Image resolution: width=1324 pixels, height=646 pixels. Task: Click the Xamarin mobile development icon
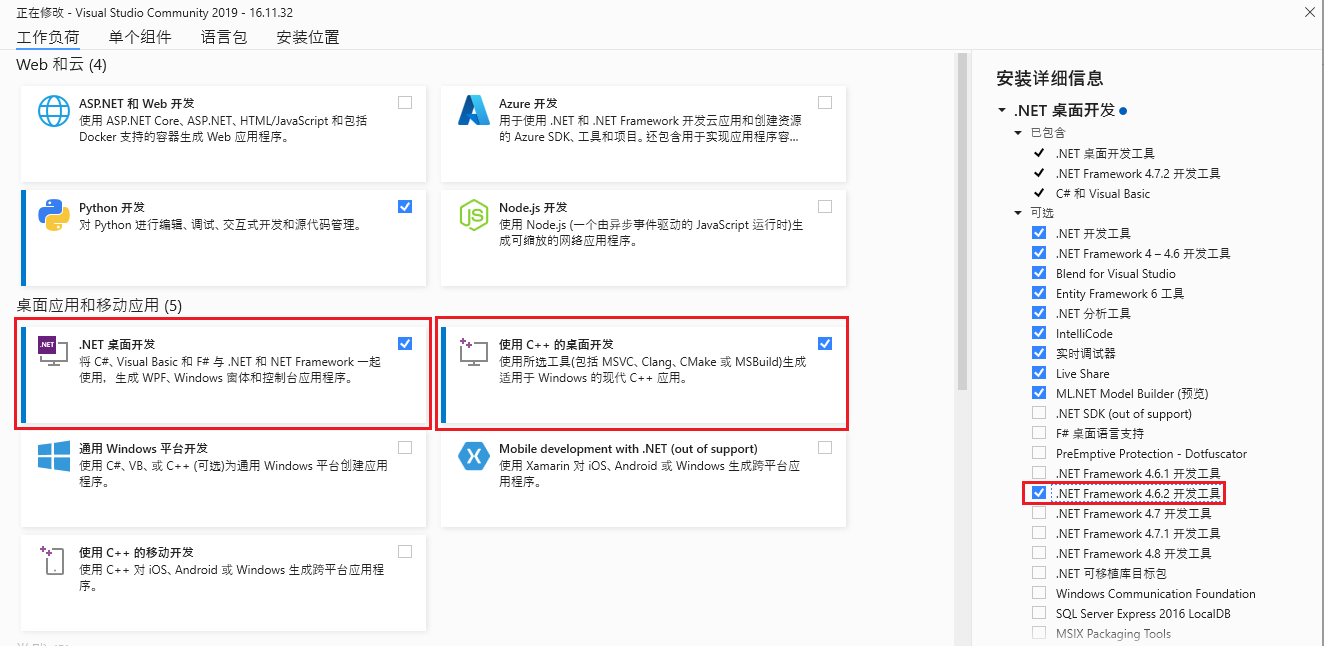pos(473,456)
